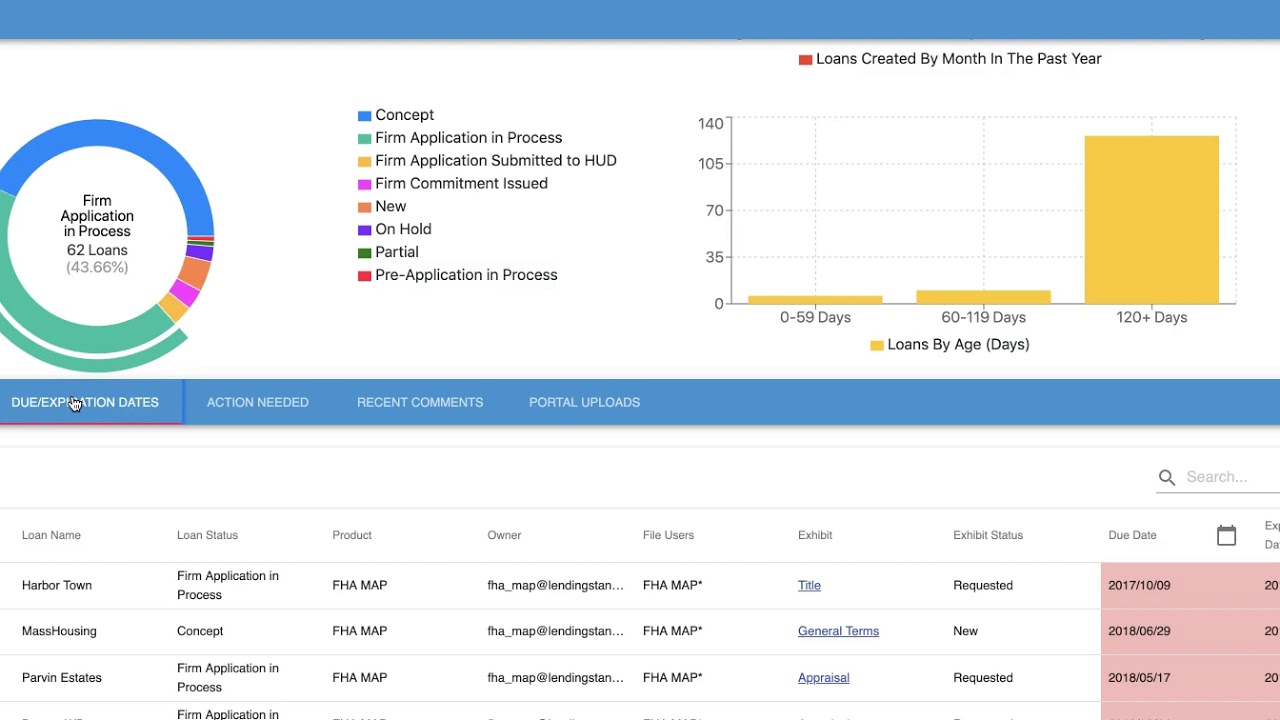1280x720 pixels.
Task: Toggle Loans Created By Month legend swatch
Action: tap(805, 60)
